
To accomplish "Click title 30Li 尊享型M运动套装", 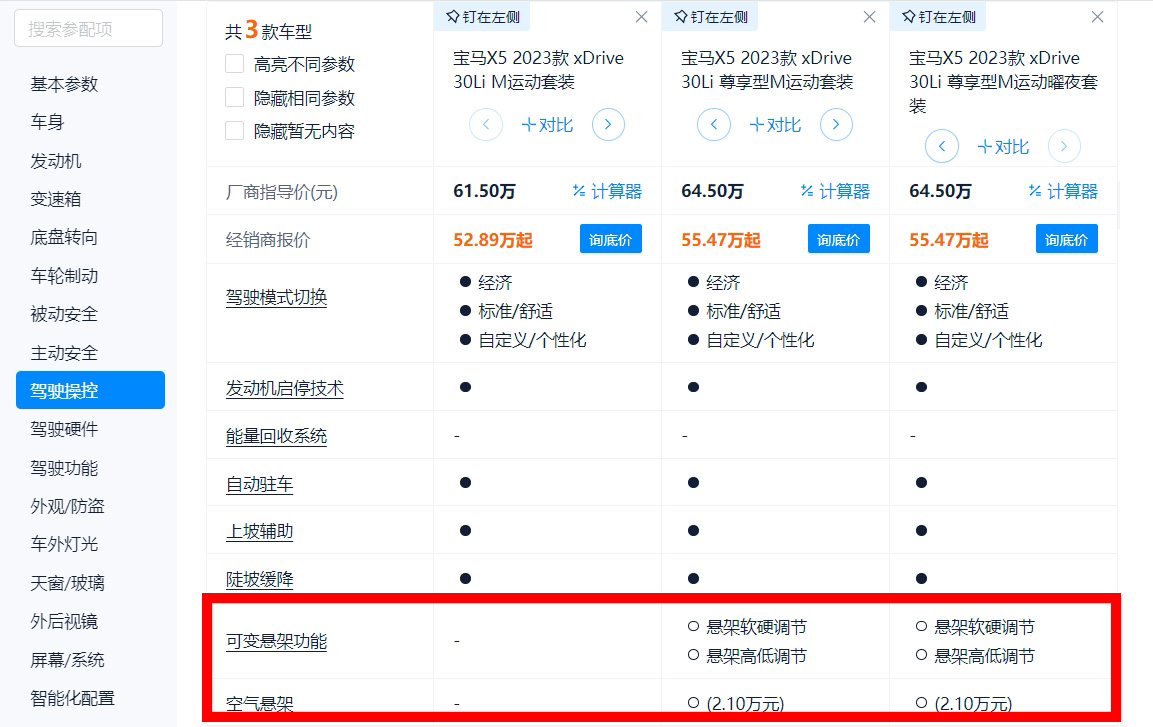I will point(767,70).
